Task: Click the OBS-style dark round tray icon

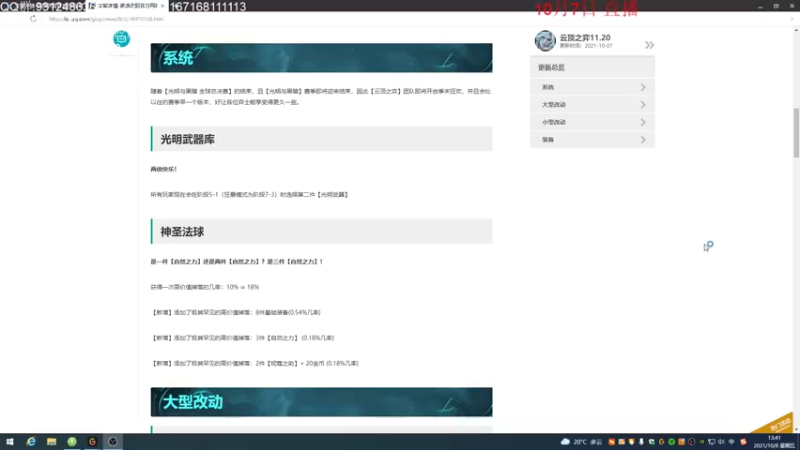Action: 691,442
